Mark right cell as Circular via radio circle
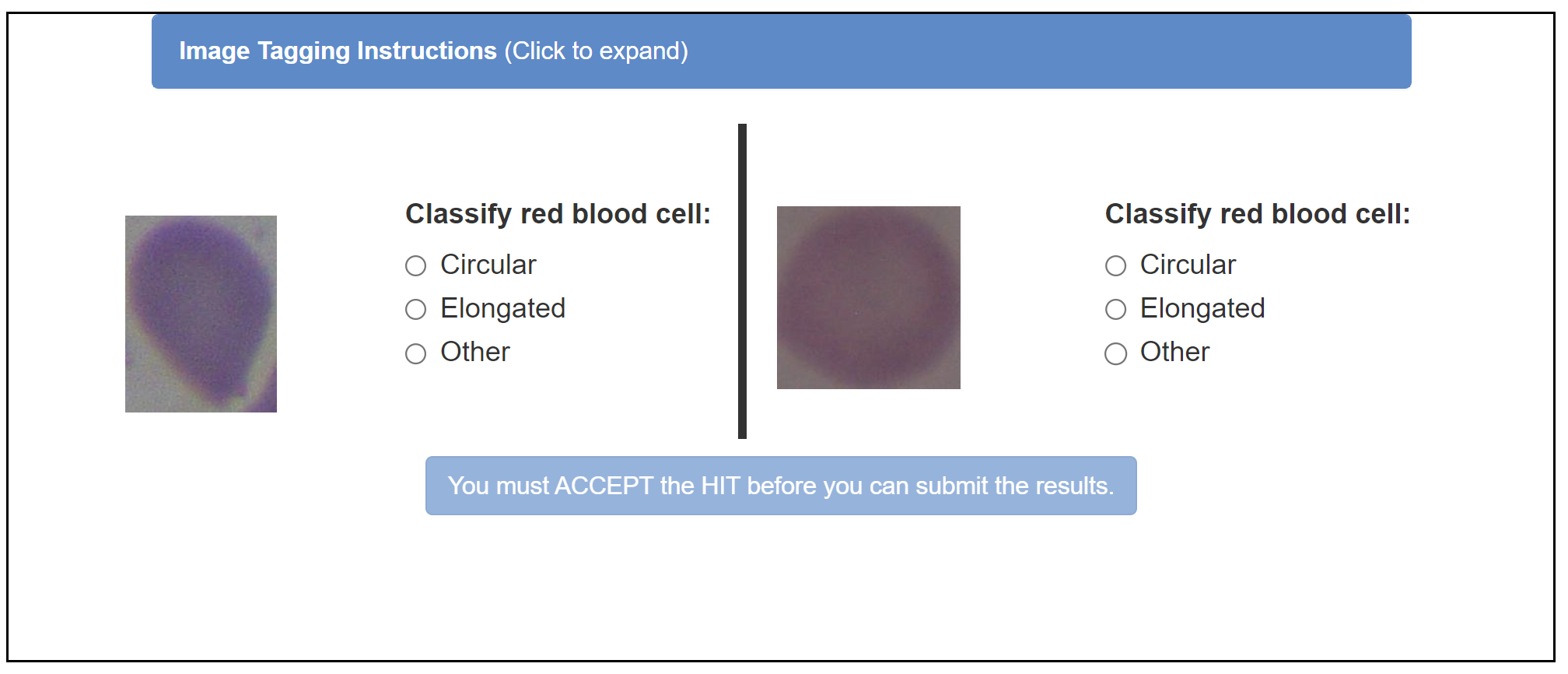Image resolution: width=1568 pixels, height=674 pixels. click(1116, 266)
